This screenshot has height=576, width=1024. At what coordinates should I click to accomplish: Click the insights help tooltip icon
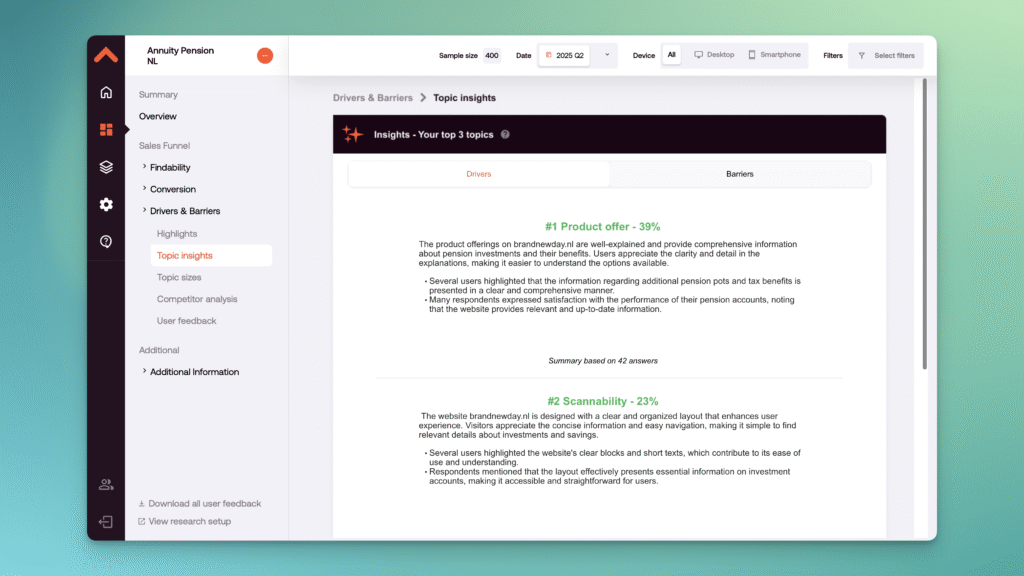pos(505,134)
